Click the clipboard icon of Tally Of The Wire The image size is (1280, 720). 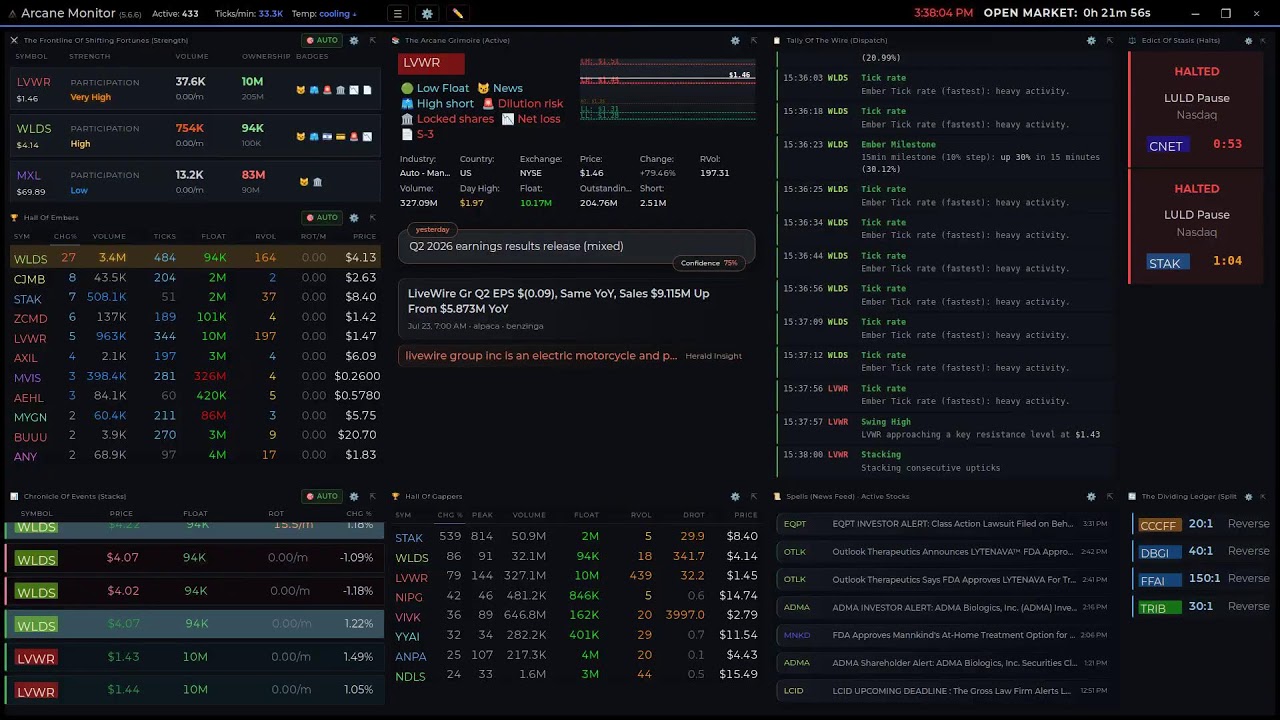(777, 41)
